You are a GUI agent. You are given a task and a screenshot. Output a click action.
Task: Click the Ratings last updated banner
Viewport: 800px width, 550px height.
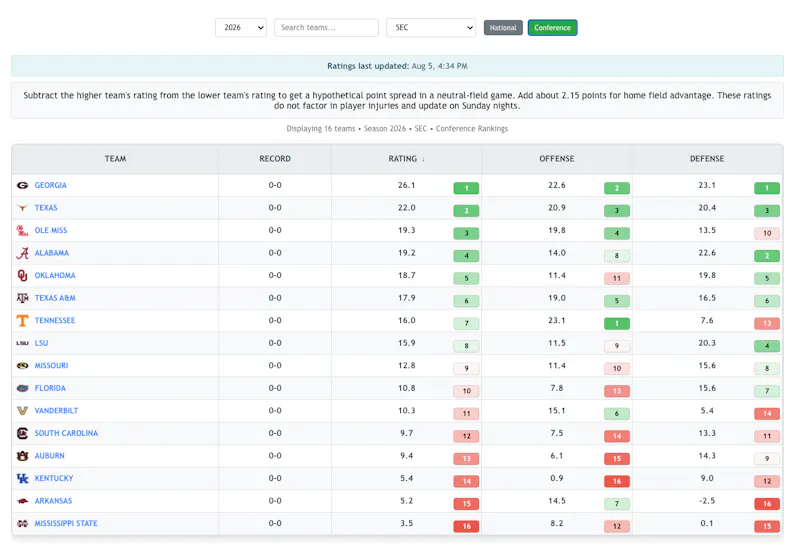click(397, 66)
